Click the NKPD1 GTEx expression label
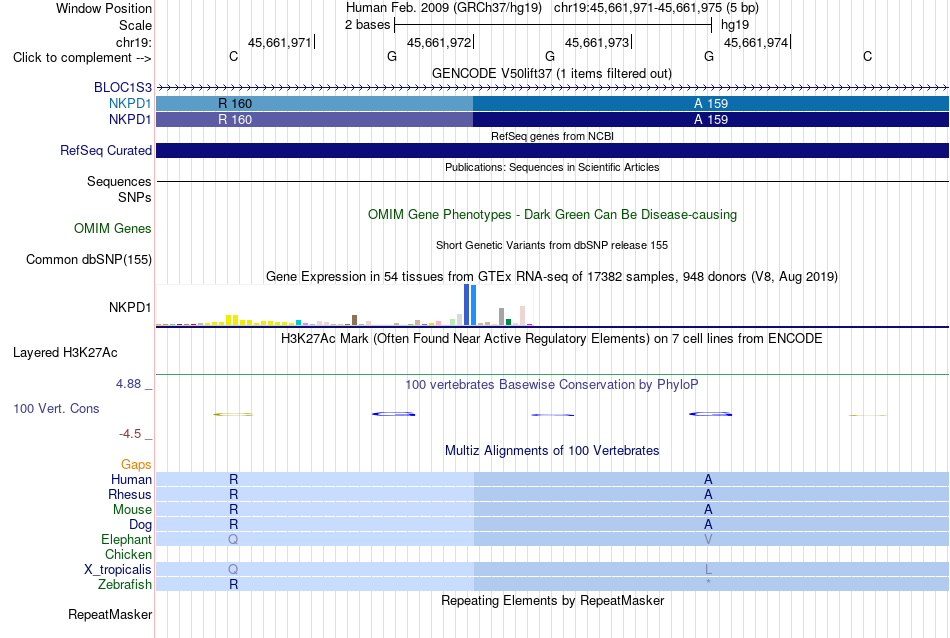This screenshot has height=638, width=950. tap(130, 307)
